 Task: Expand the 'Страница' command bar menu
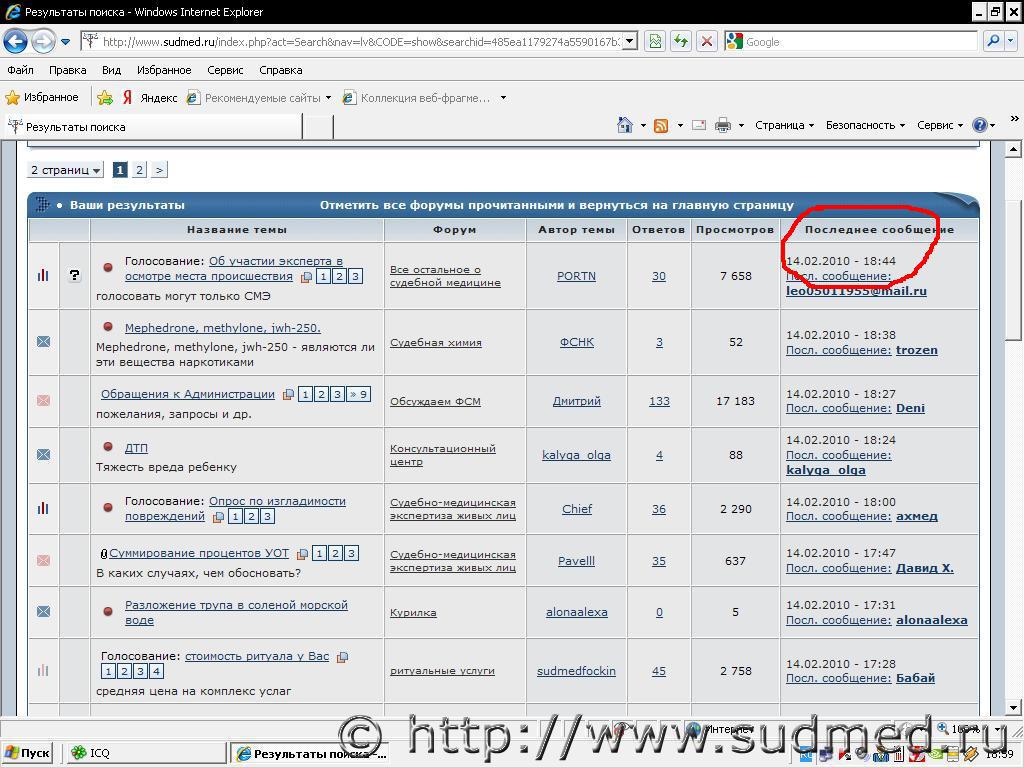pyautogui.click(x=784, y=125)
